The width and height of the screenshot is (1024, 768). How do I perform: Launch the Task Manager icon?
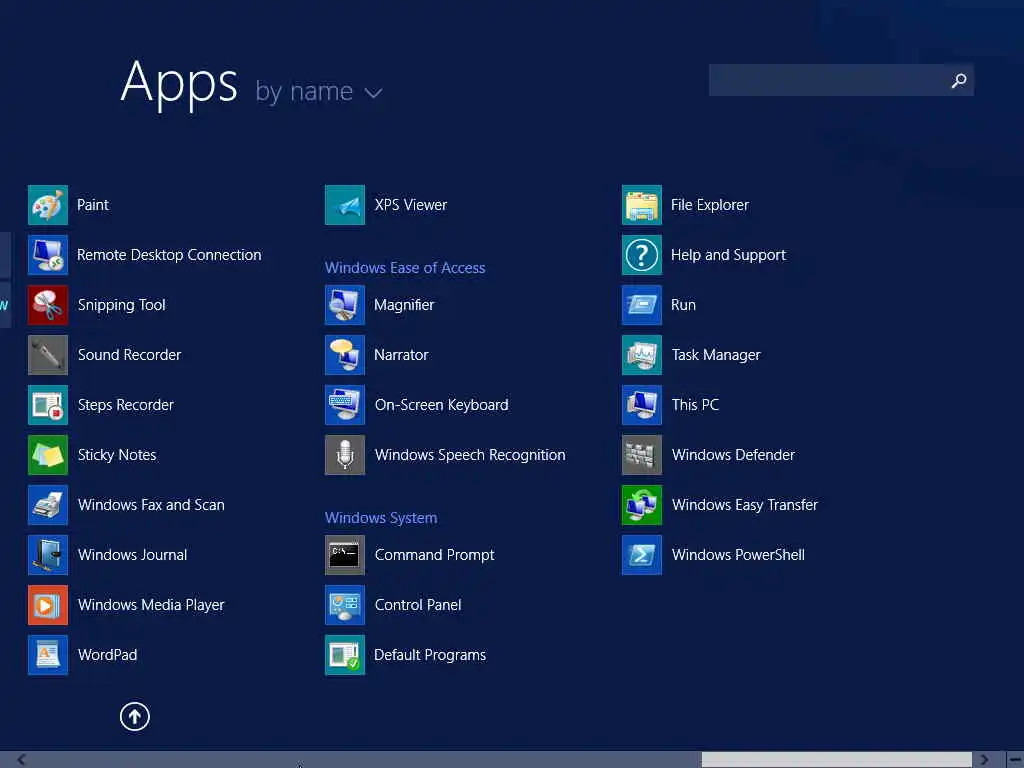click(642, 355)
